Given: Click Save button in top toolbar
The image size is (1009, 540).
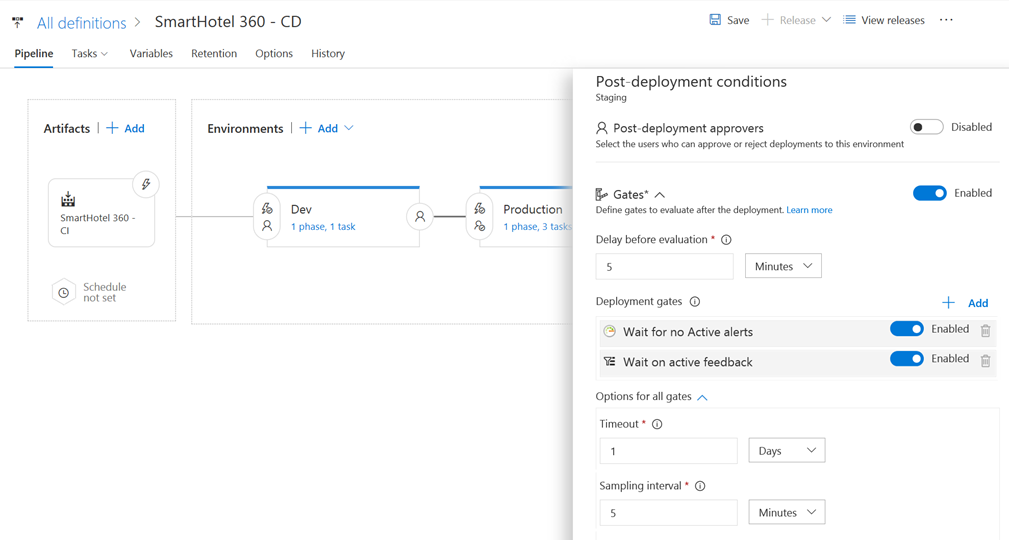Looking at the screenshot, I should click(x=729, y=20).
